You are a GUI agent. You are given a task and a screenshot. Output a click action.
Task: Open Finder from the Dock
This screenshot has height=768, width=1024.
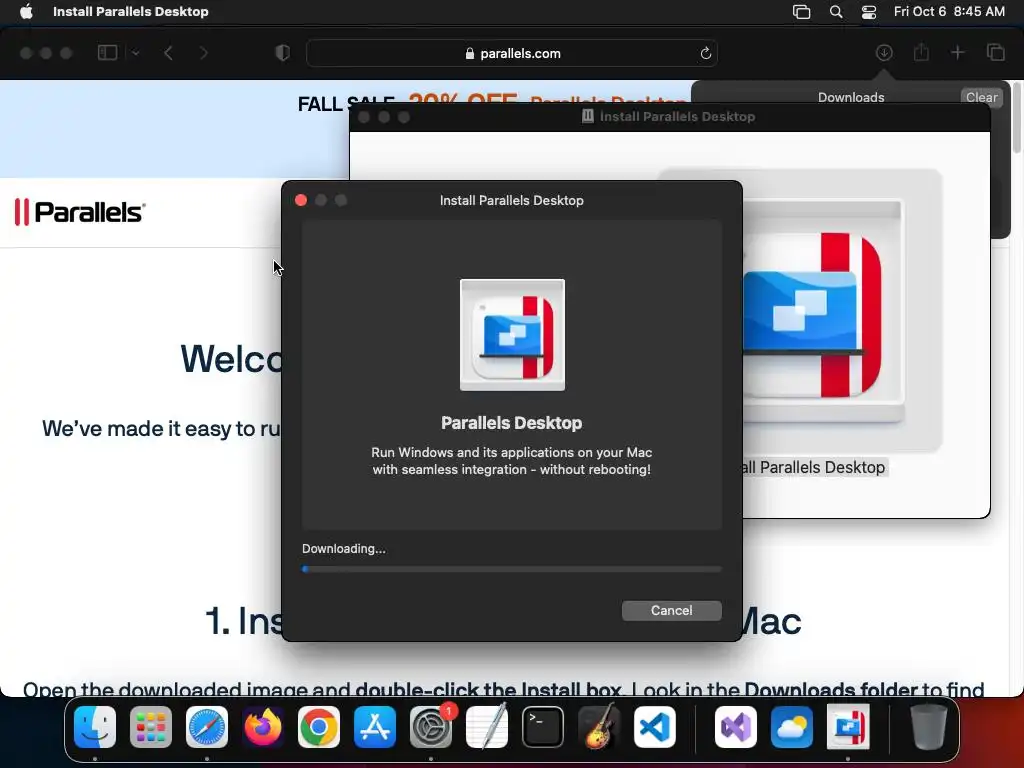pyautogui.click(x=95, y=727)
